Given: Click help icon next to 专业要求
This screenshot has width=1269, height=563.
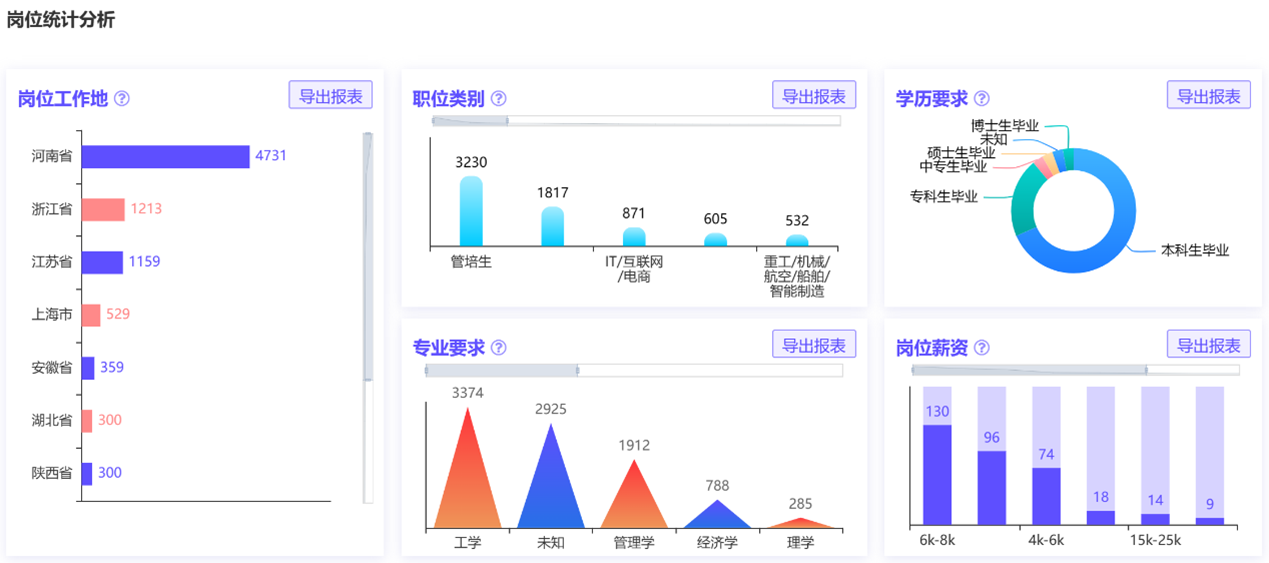Looking at the screenshot, I should [498, 348].
